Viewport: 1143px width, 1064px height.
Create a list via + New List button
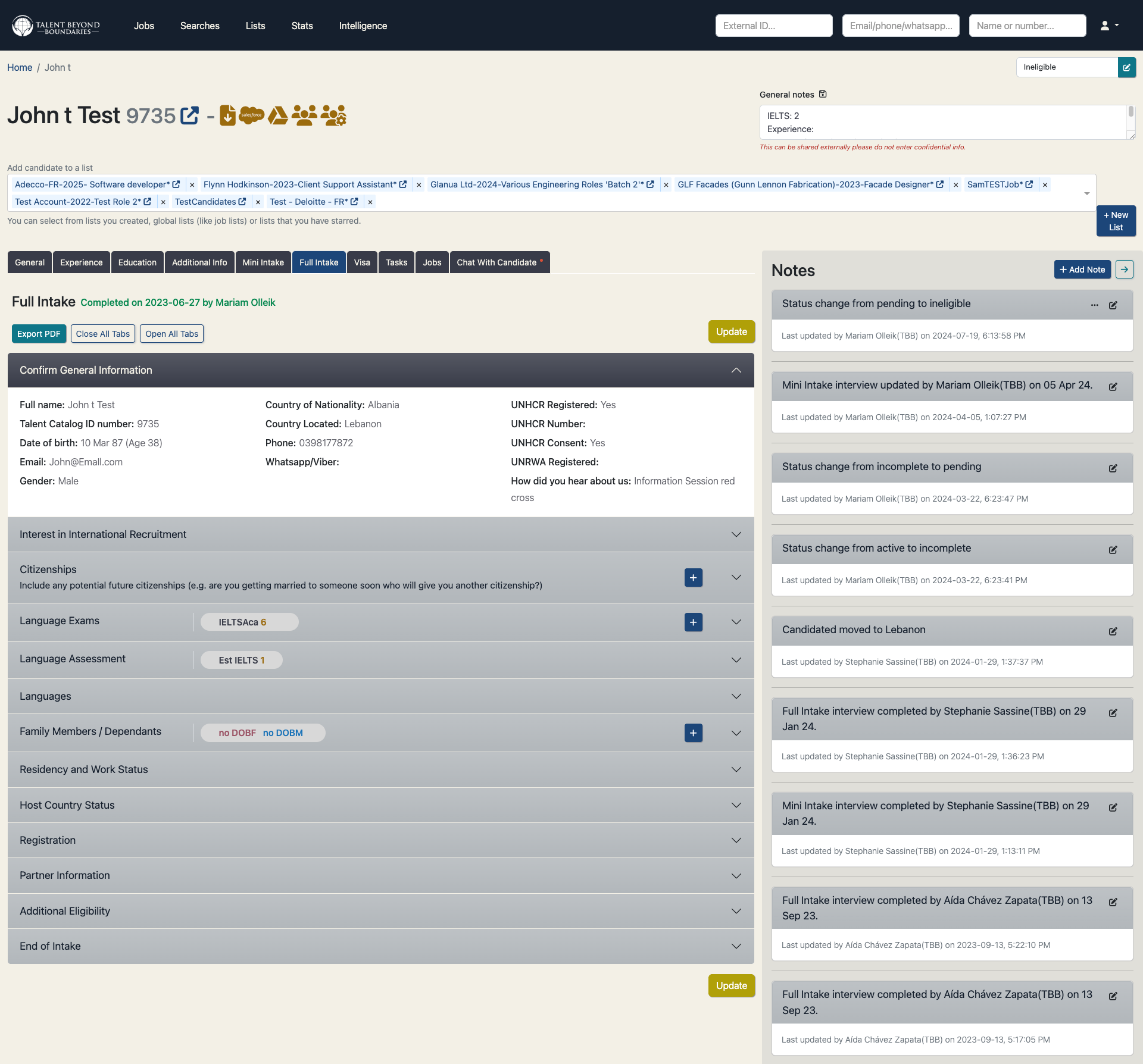coord(1116,221)
